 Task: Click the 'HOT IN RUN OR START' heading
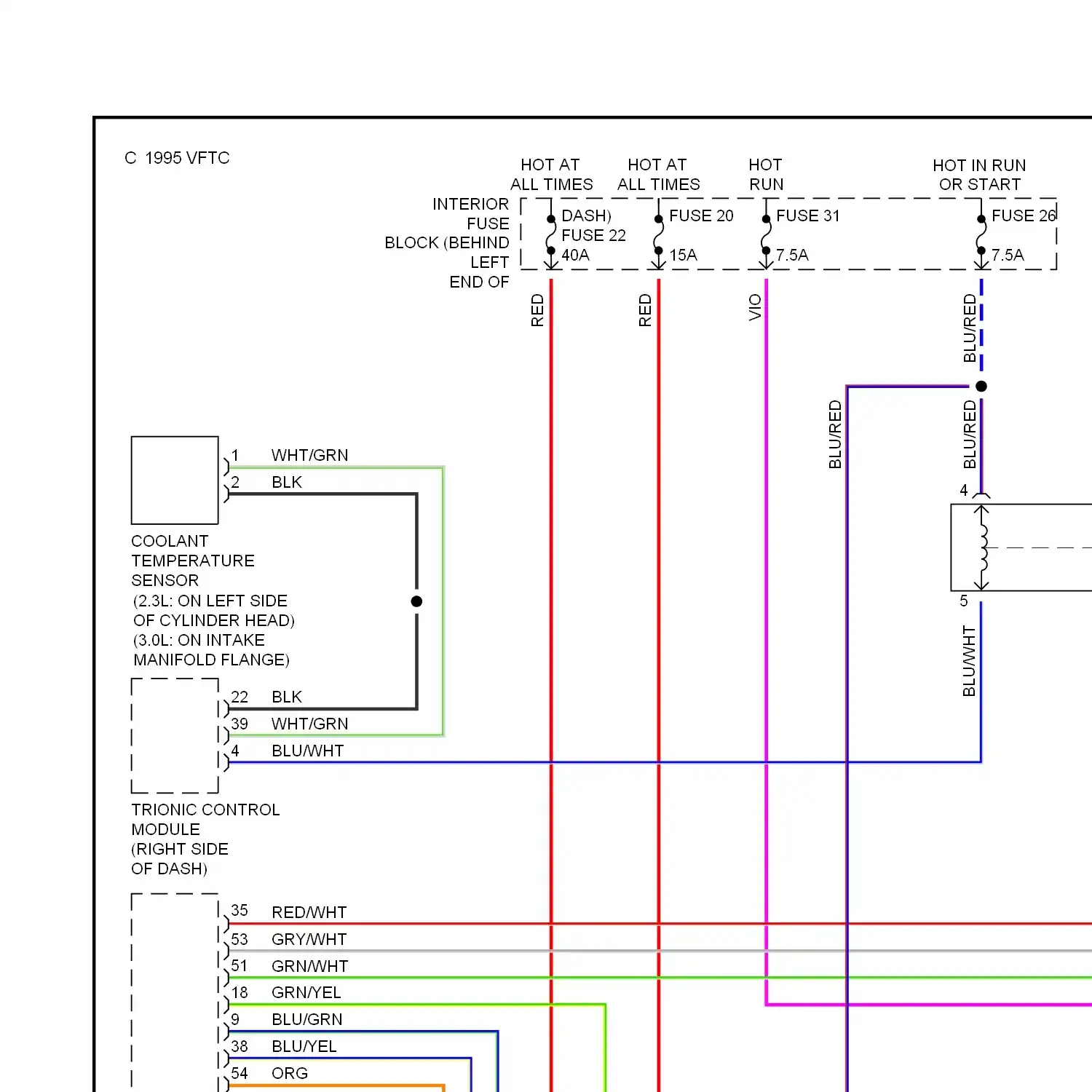[980, 175]
